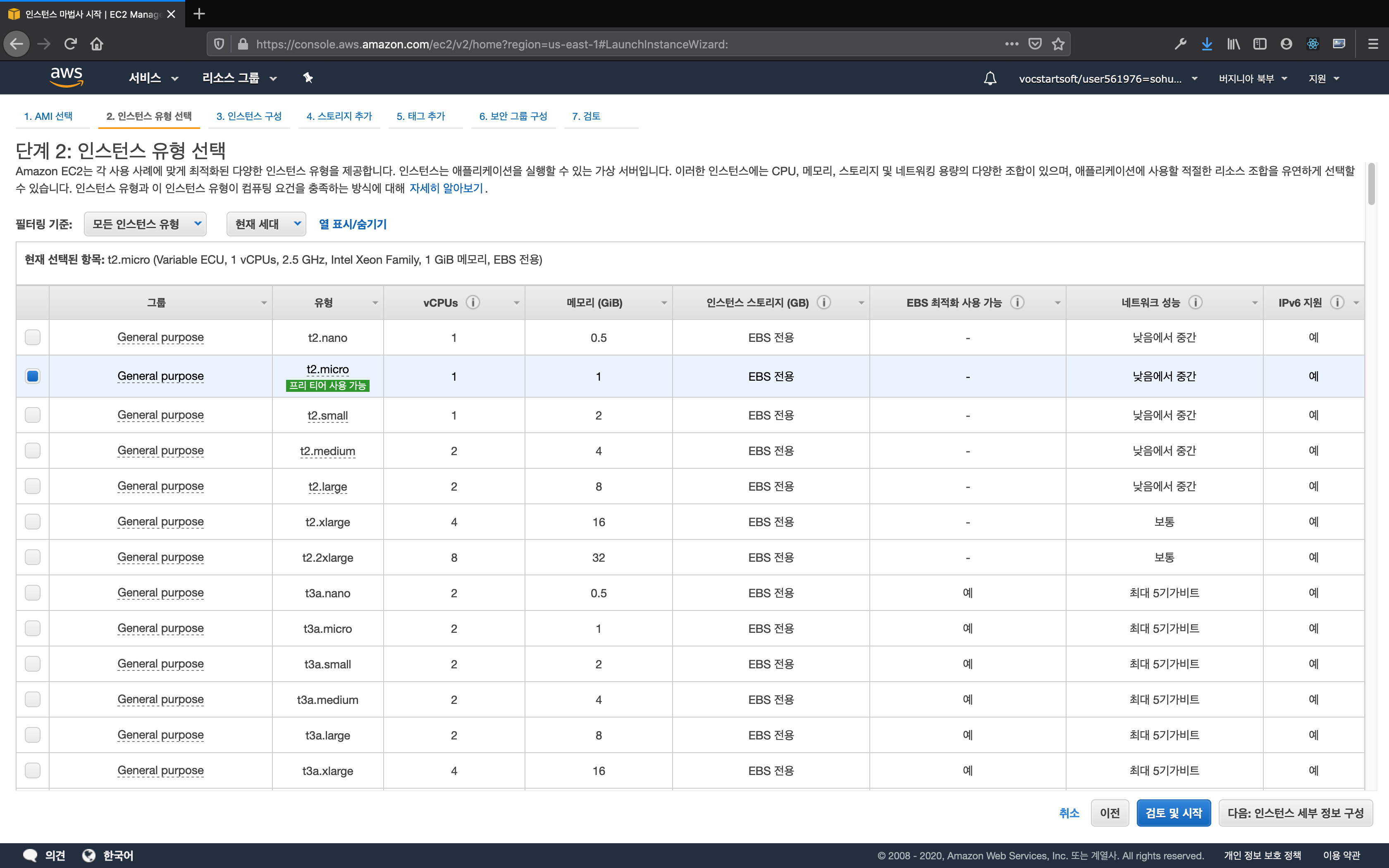1389x868 pixels.
Task: Click the browser home icon
Action: 96,44
